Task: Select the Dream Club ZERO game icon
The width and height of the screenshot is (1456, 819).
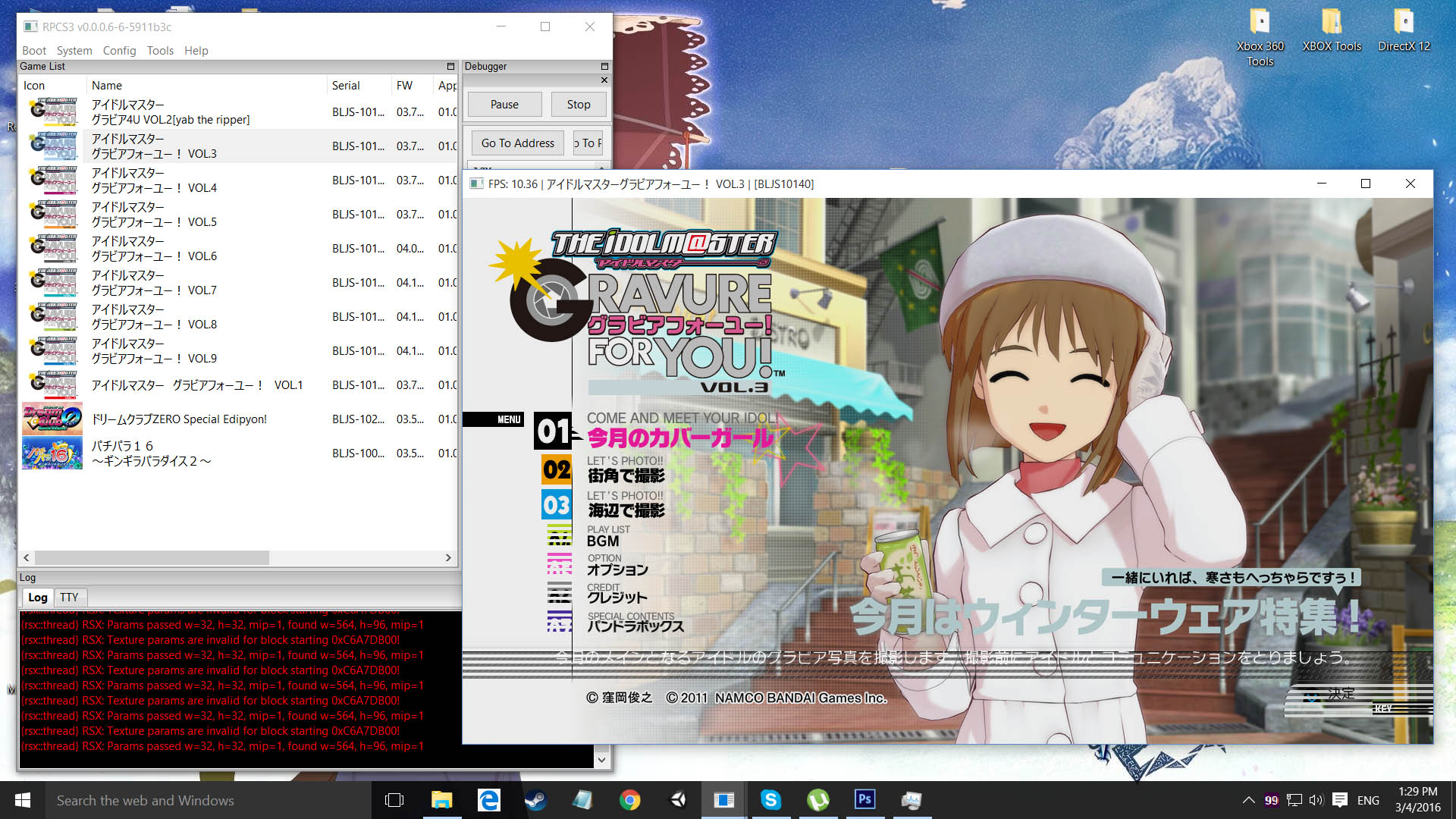Action: (52, 419)
